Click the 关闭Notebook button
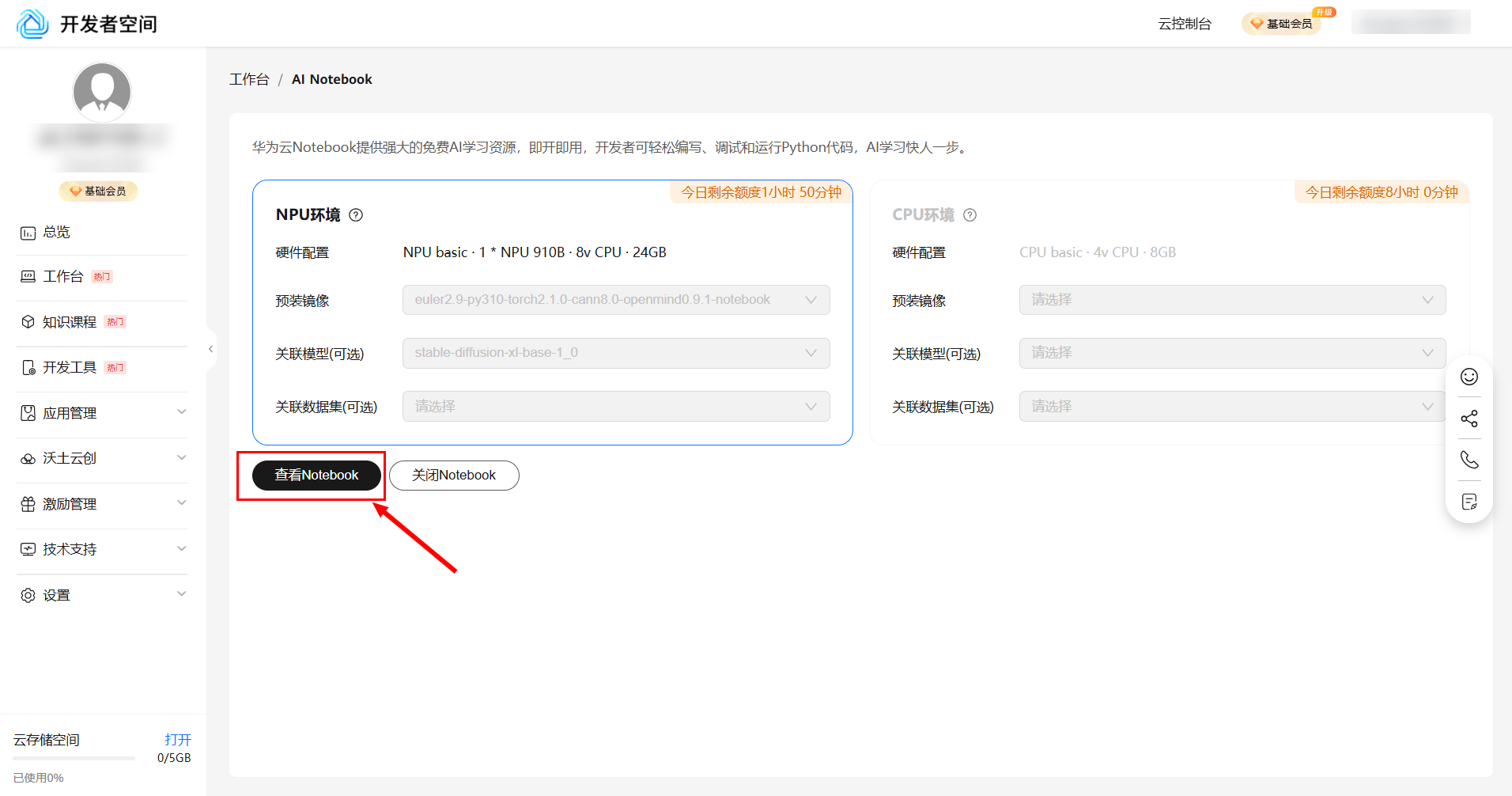1512x796 pixels. tap(454, 476)
